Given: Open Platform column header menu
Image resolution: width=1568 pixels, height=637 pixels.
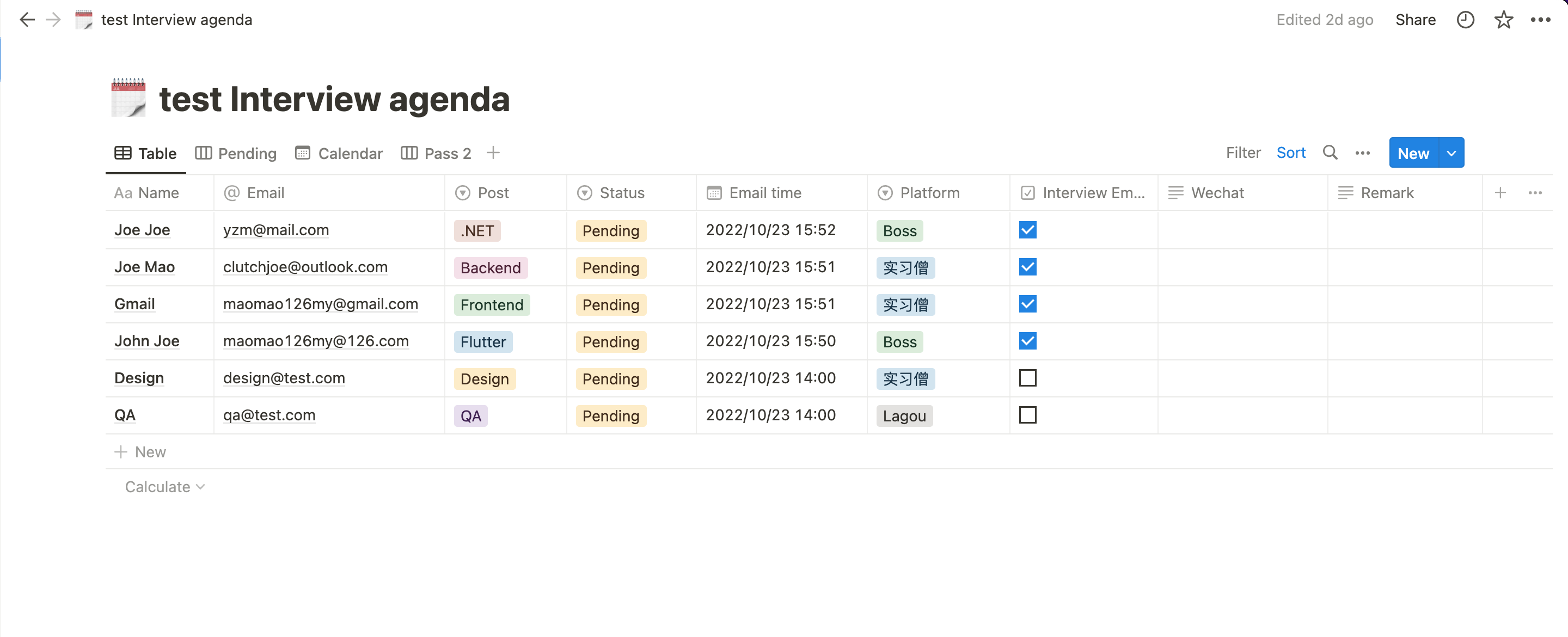Looking at the screenshot, I should point(929,193).
